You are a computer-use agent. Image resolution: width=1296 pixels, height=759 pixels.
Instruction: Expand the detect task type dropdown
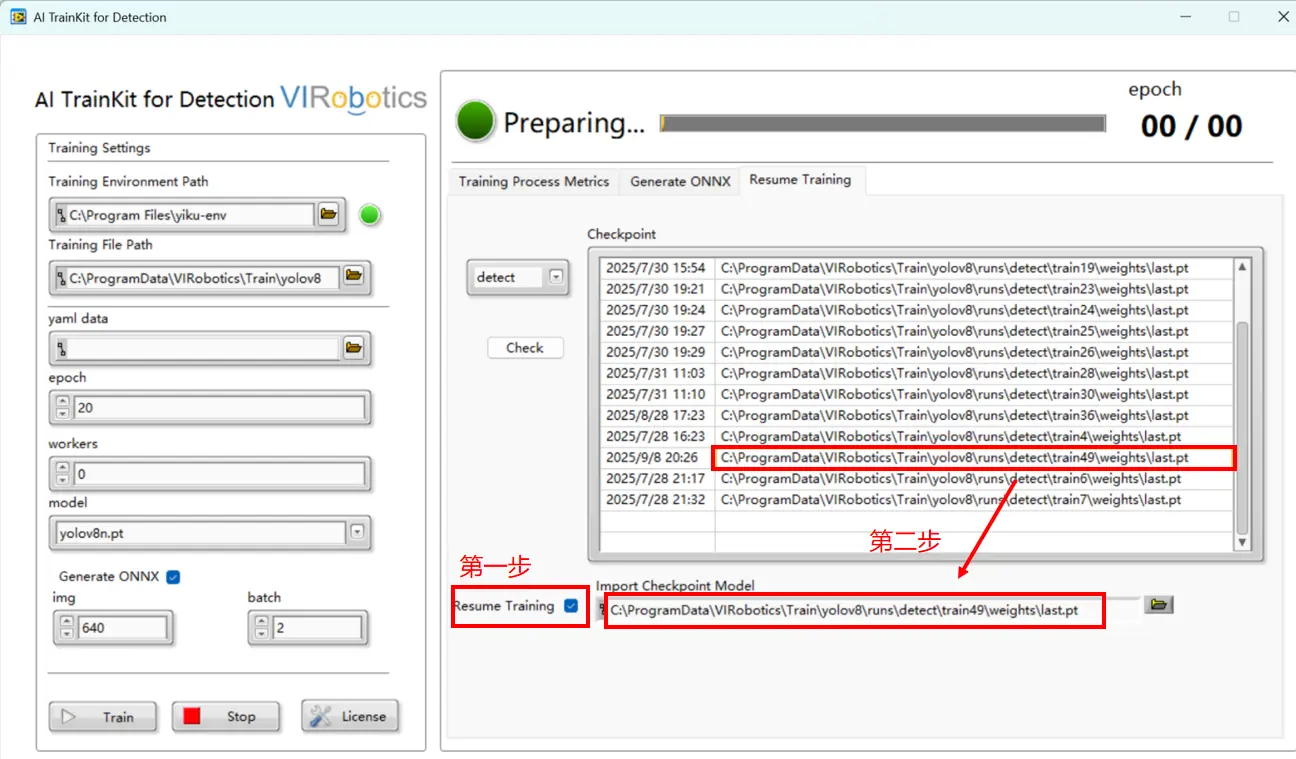click(x=556, y=278)
